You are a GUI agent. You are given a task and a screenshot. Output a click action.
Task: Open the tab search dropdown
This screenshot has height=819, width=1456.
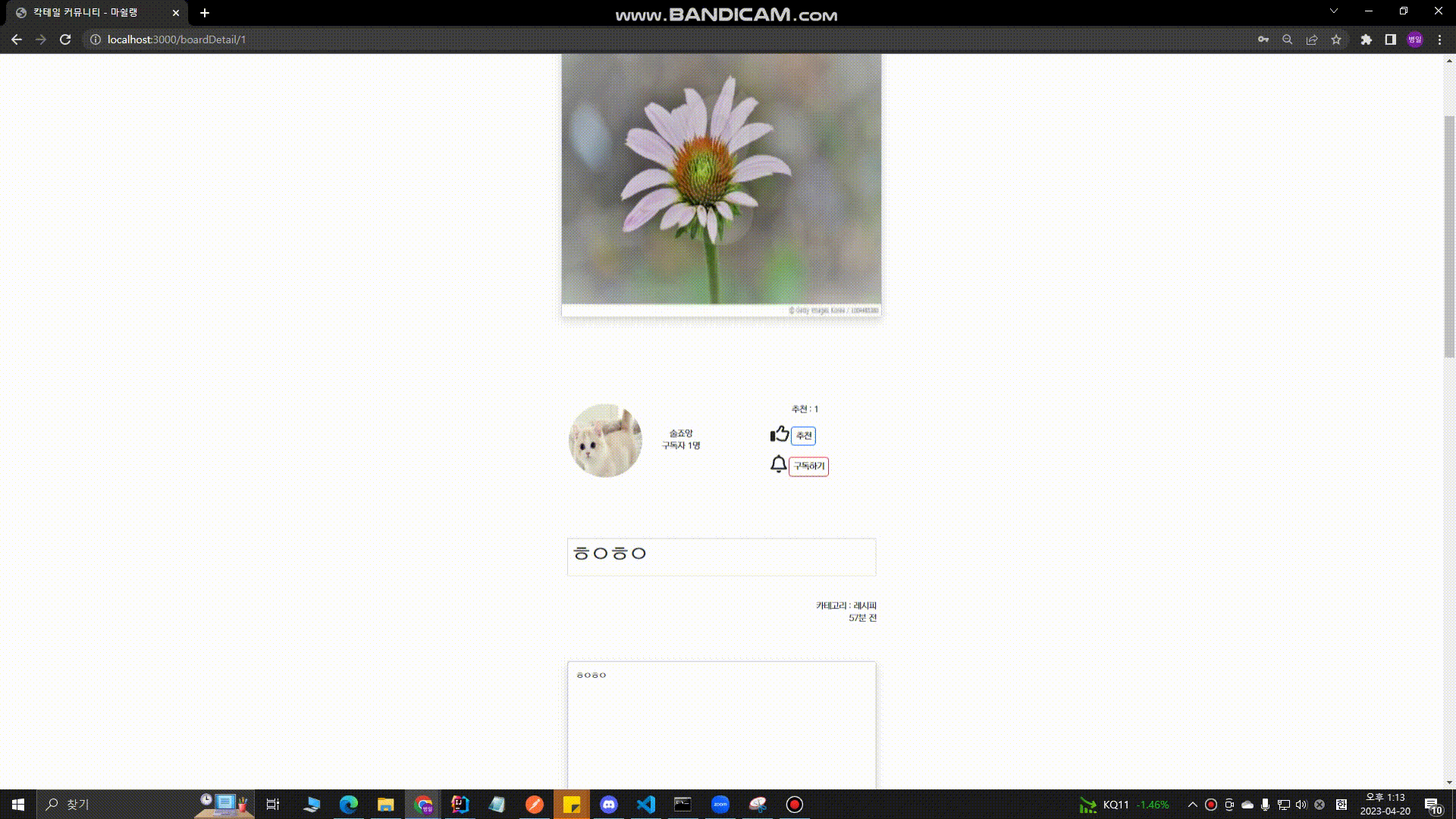point(1334,11)
